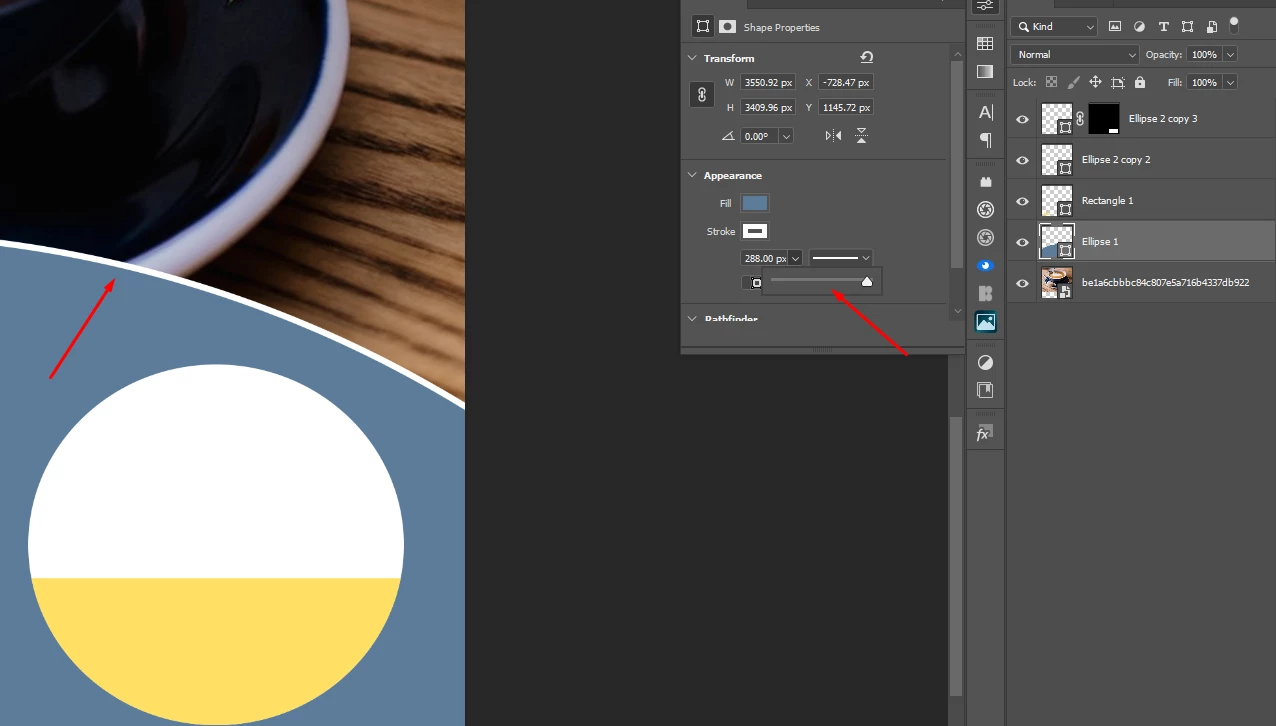Open the layer Fill value dropdown arrow

tap(1230, 82)
